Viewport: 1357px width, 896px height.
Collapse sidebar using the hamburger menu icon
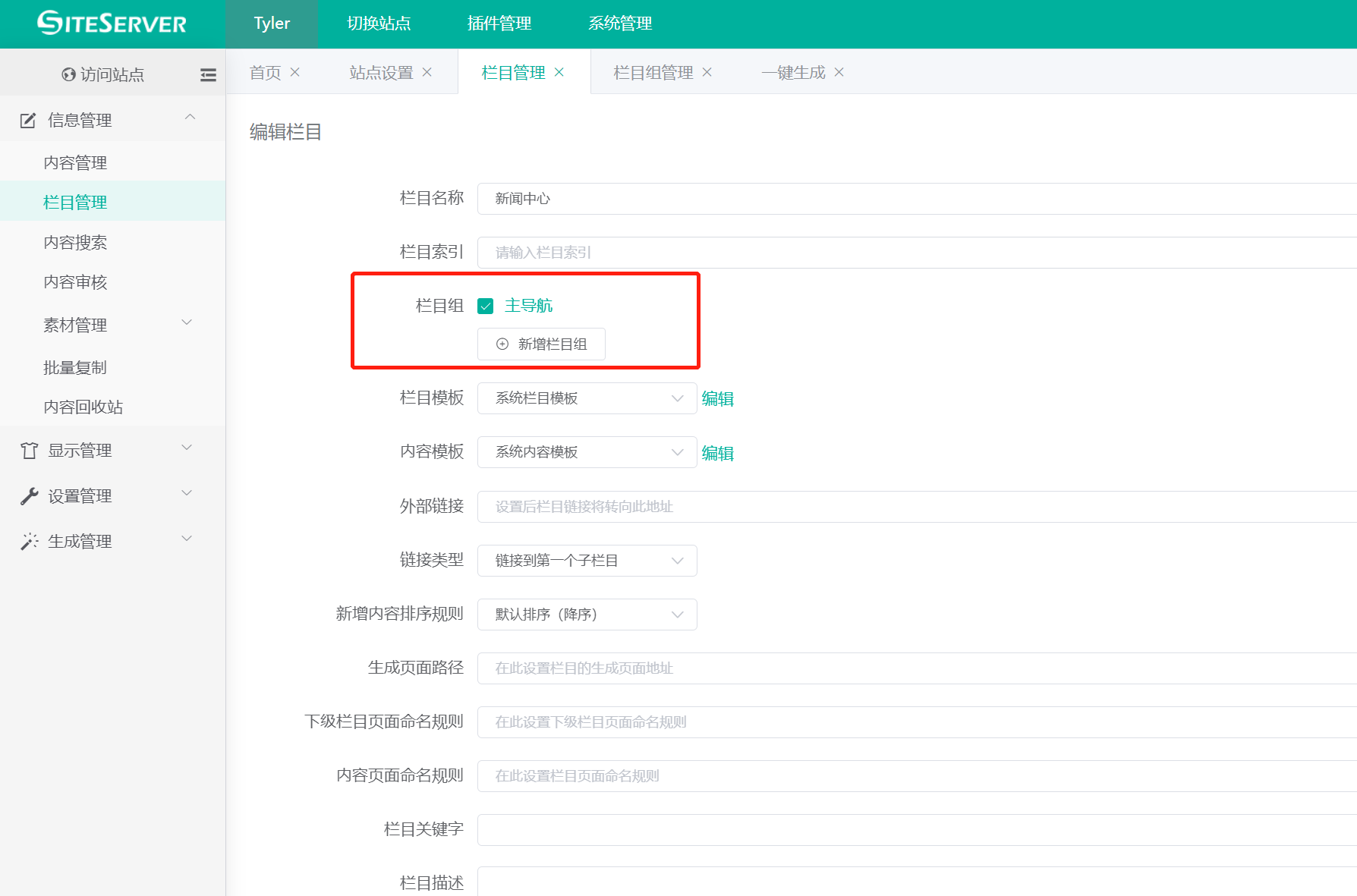coord(208,74)
